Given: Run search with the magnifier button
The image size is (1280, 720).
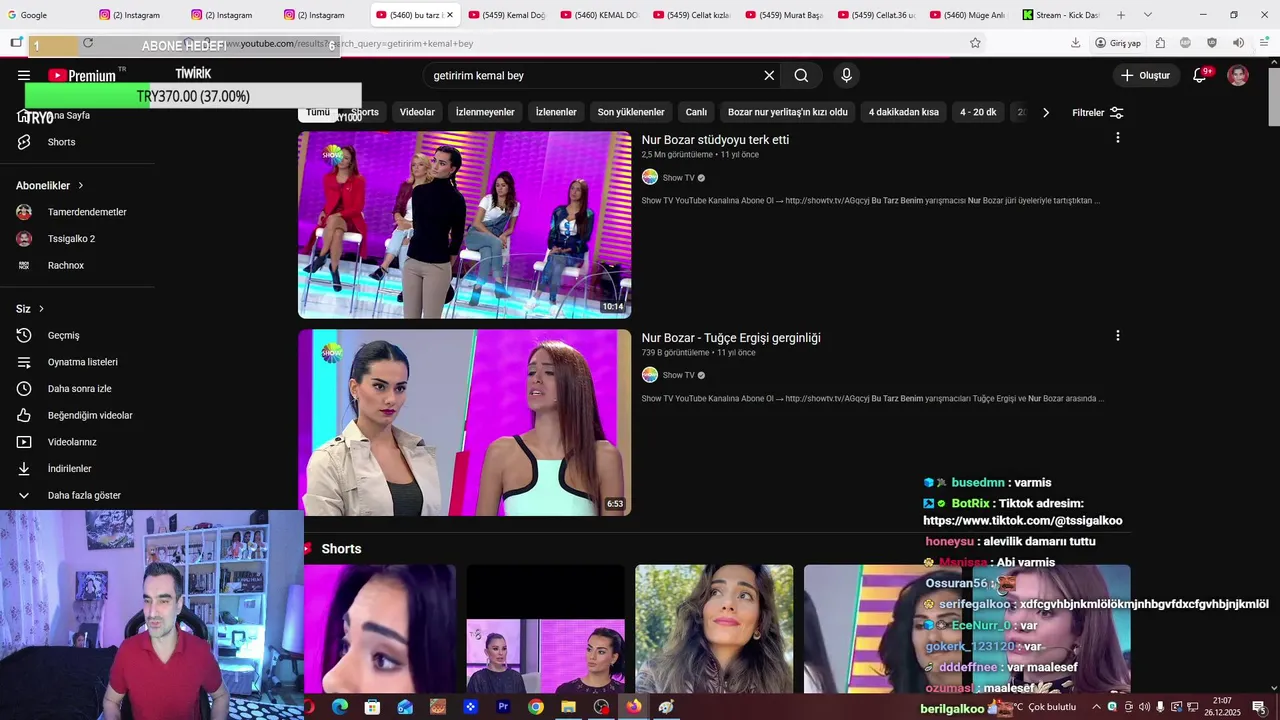Looking at the screenshot, I should (x=801, y=75).
